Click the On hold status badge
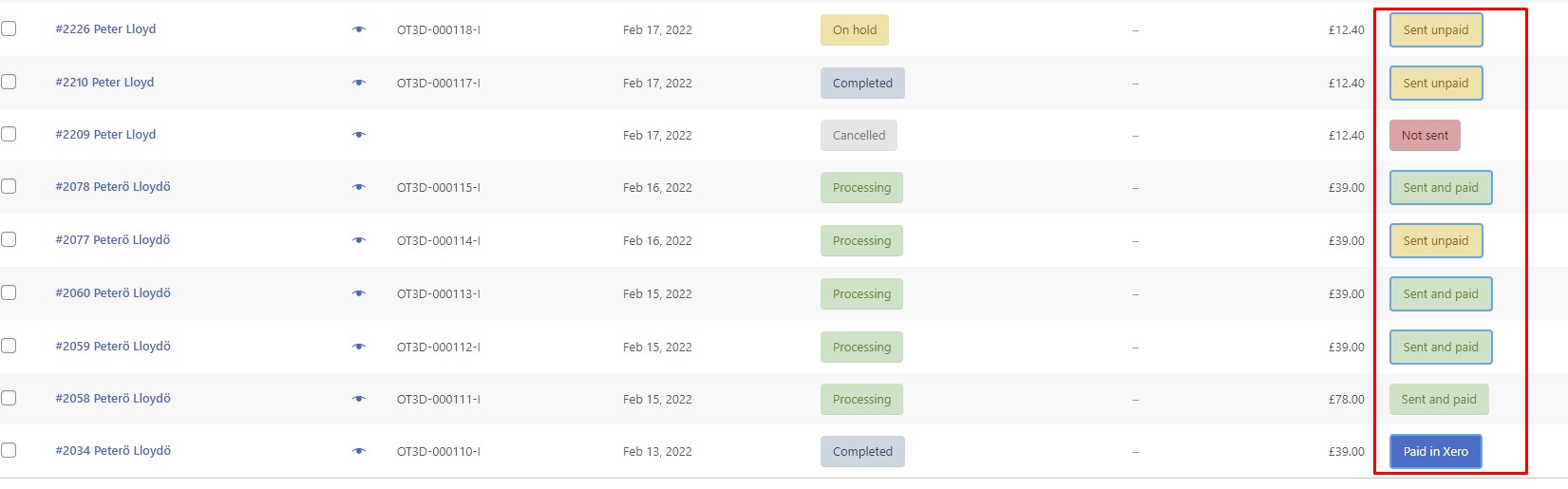Screen dimensions: 1568x489 pos(855,30)
